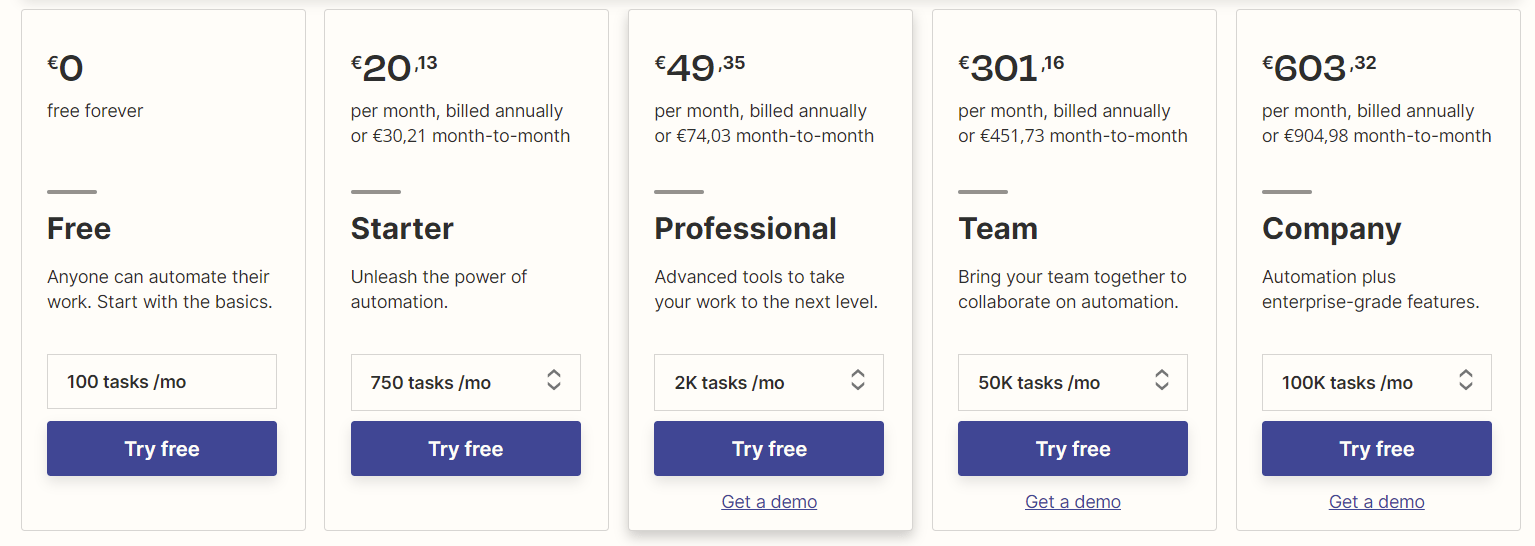
Task: Try the Free plan for free
Action: [x=162, y=449]
